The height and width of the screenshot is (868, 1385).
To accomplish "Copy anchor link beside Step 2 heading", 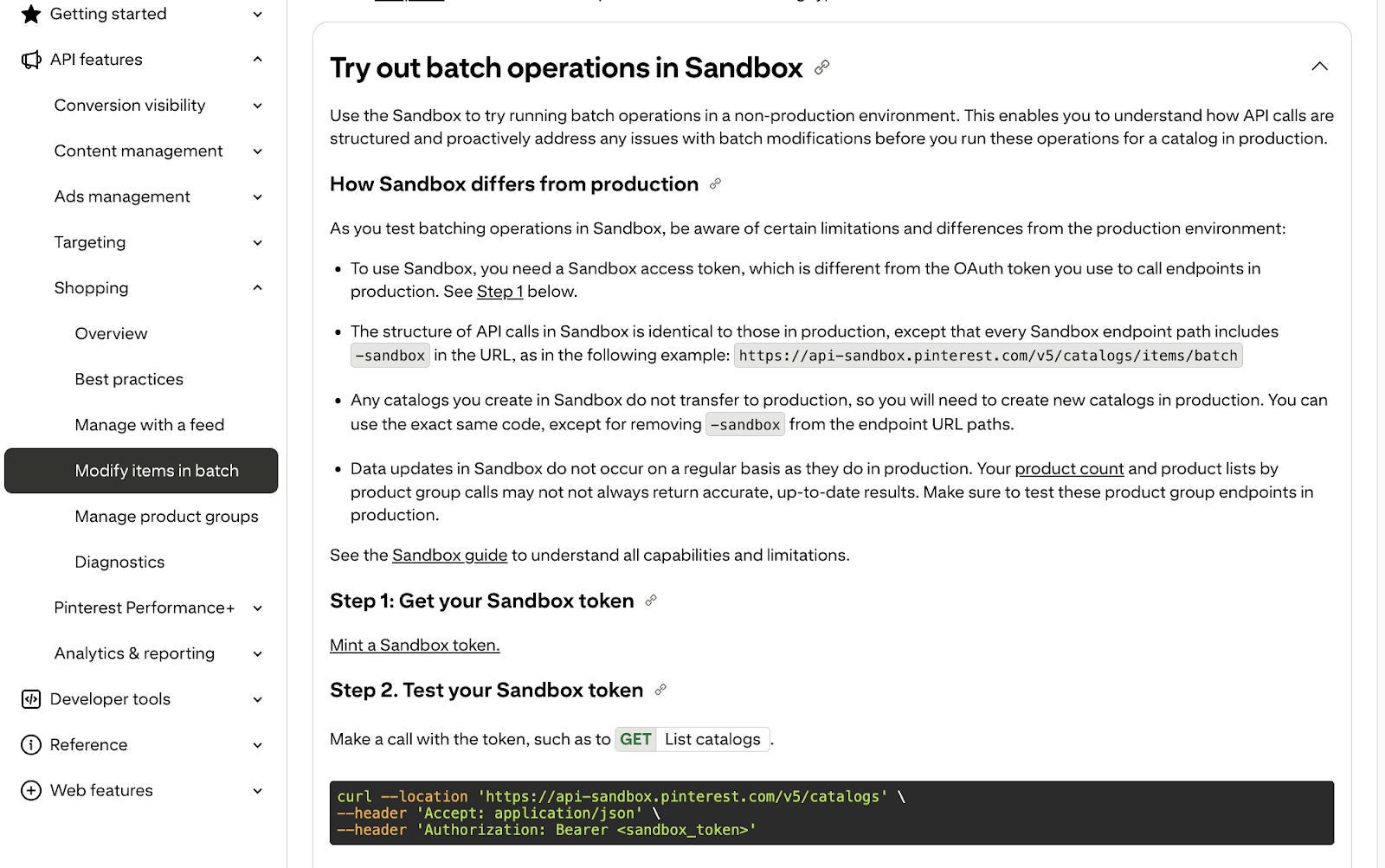I will (660, 690).
